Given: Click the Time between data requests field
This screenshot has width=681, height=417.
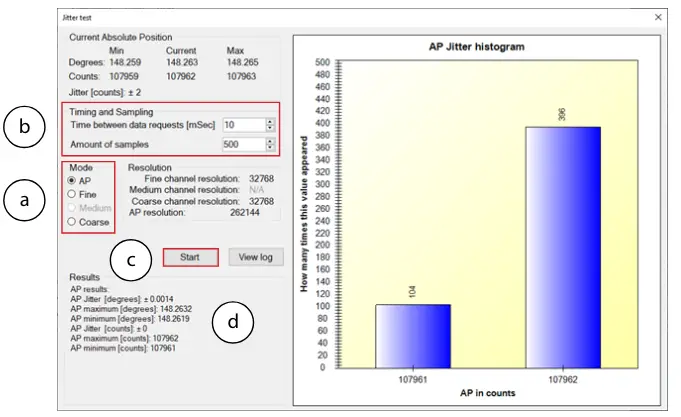Looking at the screenshot, I should [242, 125].
